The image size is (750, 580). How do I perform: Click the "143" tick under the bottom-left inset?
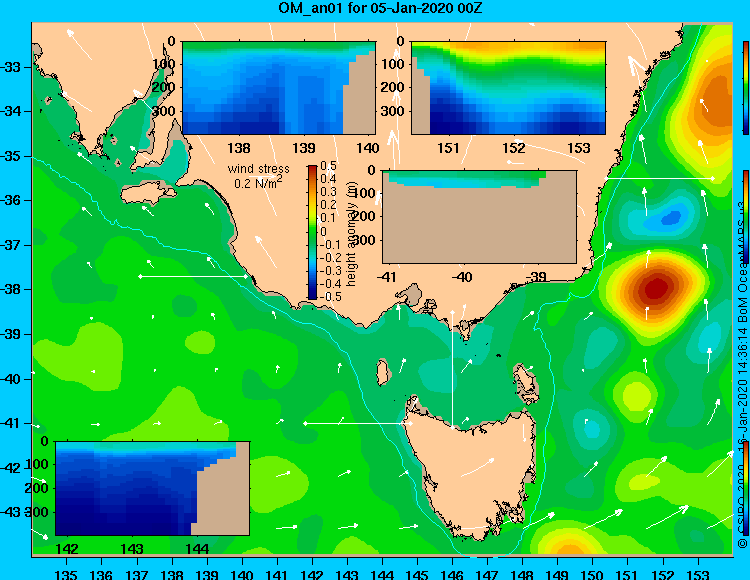(x=132, y=549)
